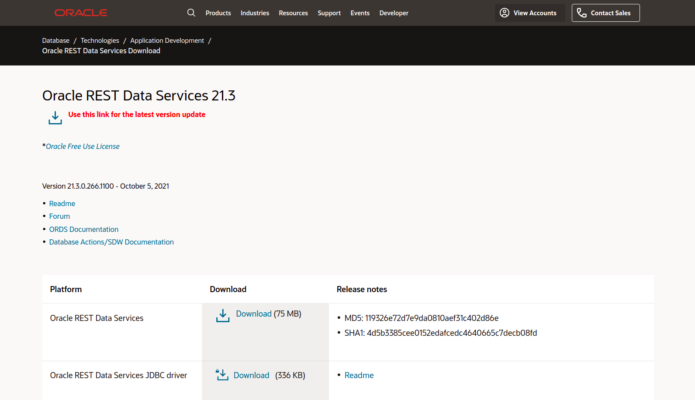The height and width of the screenshot is (400, 695).
Task: Open the Support menu
Action: (329, 13)
